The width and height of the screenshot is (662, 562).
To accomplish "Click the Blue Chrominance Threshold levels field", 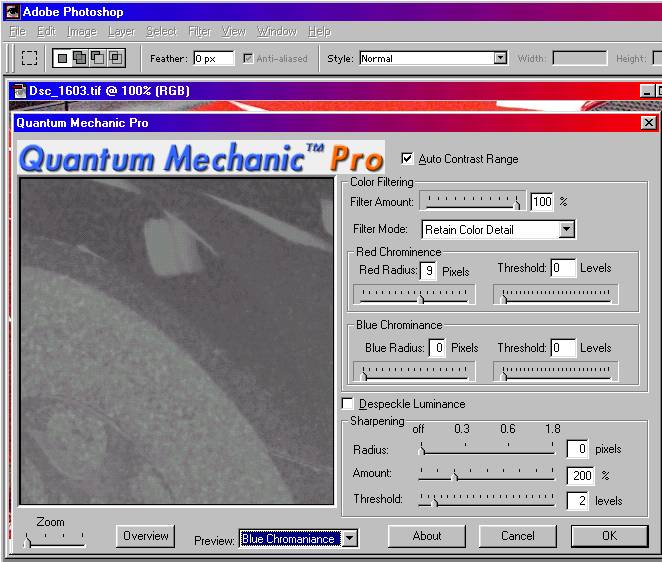I will click(563, 348).
